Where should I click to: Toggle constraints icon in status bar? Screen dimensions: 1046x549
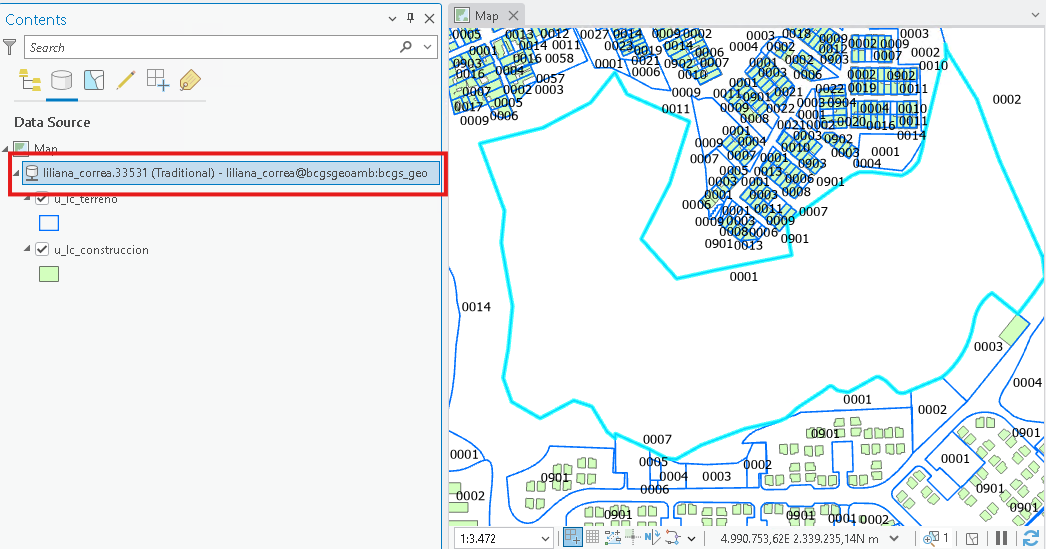point(612,537)
